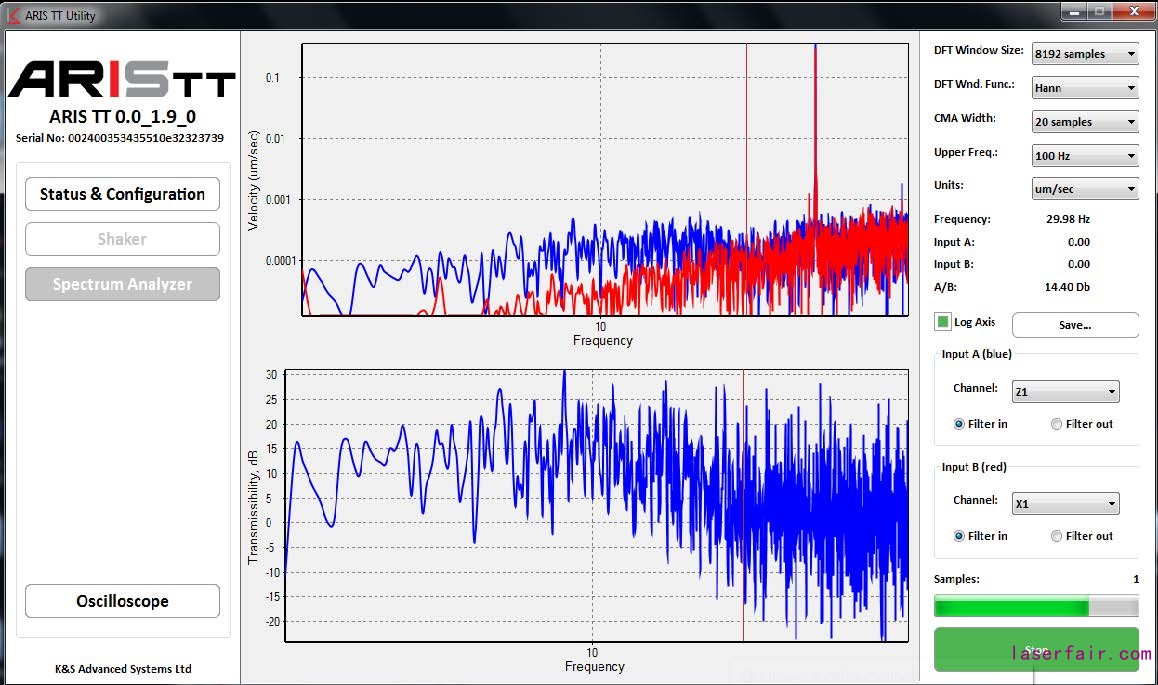Maximize the ARIS TT Utility window

coord(1100,11)
